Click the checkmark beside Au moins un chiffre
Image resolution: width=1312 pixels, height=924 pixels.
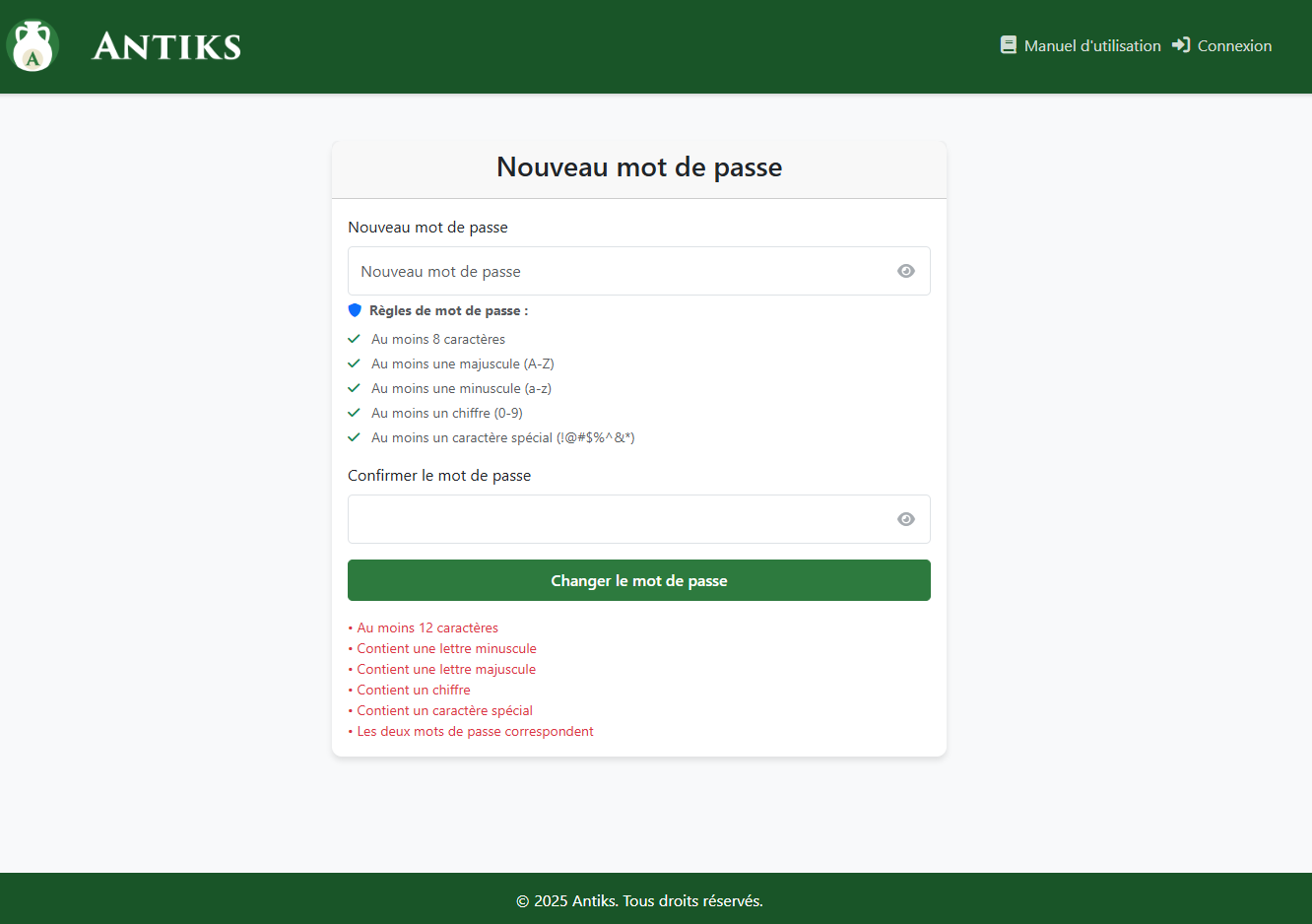354,412
